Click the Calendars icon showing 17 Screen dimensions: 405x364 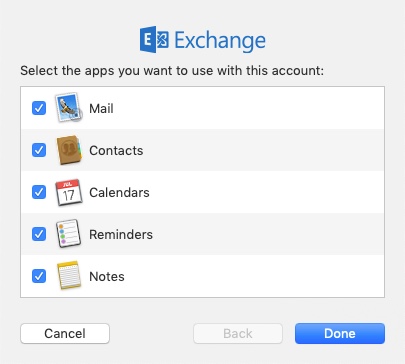pos(69,192)
